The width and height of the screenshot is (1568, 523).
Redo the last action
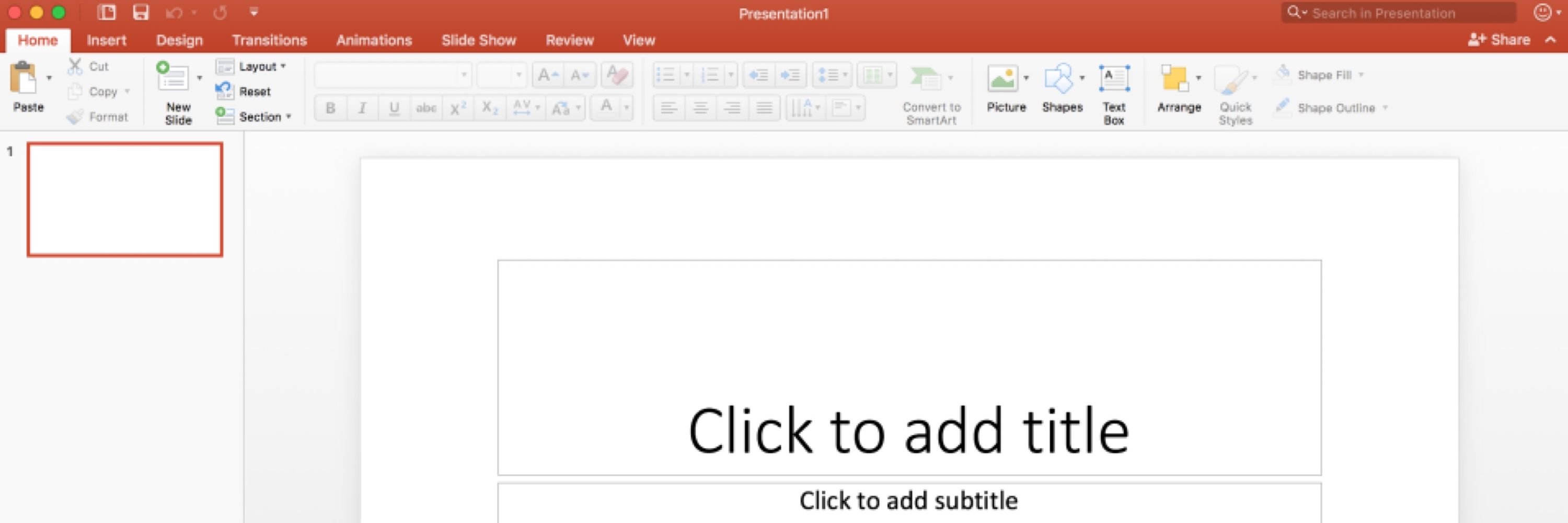click(220, 13)
